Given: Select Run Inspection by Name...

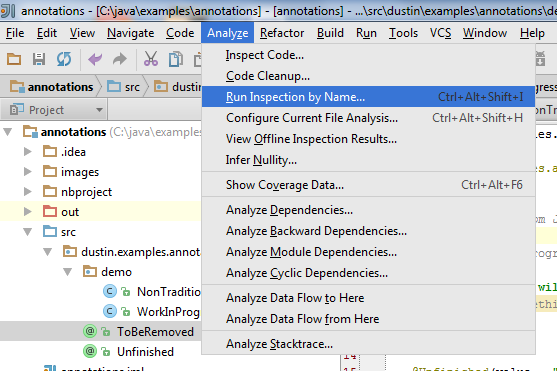Looking at the screenshot, I should [x=368, y=97].
